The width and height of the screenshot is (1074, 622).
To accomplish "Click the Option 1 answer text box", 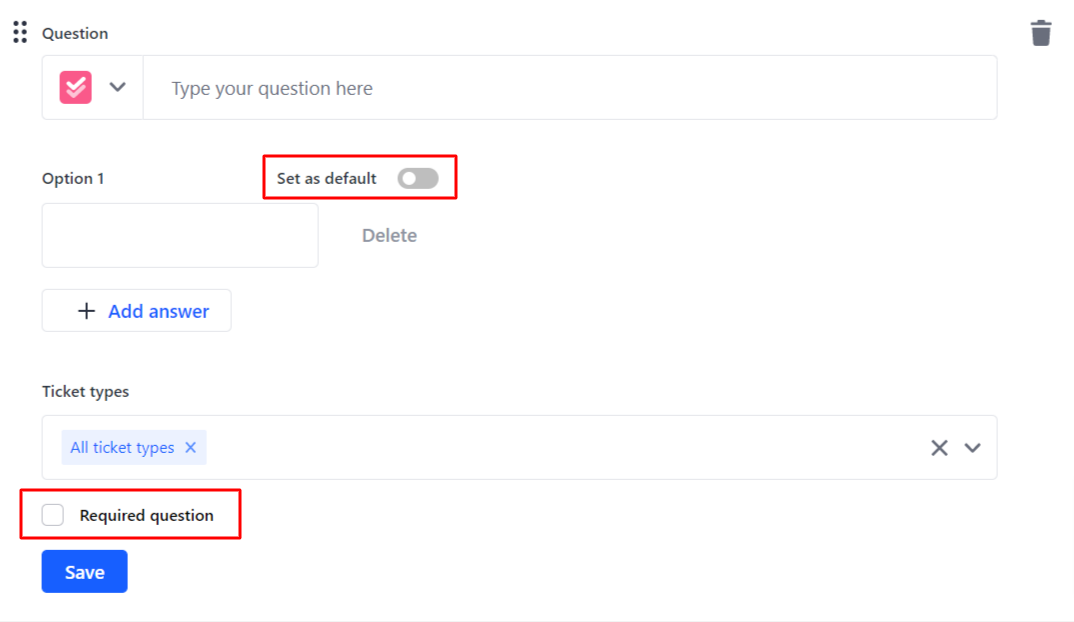I will click(x=180, y=235).
